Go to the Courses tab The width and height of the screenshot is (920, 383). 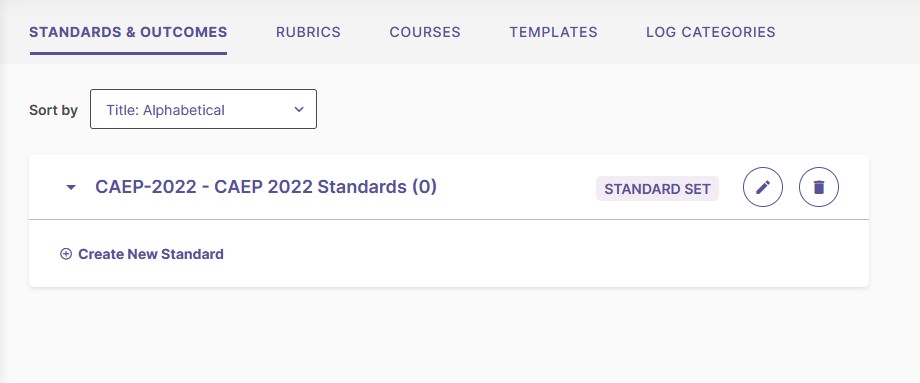pyautogui.click(x=425, y=32)
